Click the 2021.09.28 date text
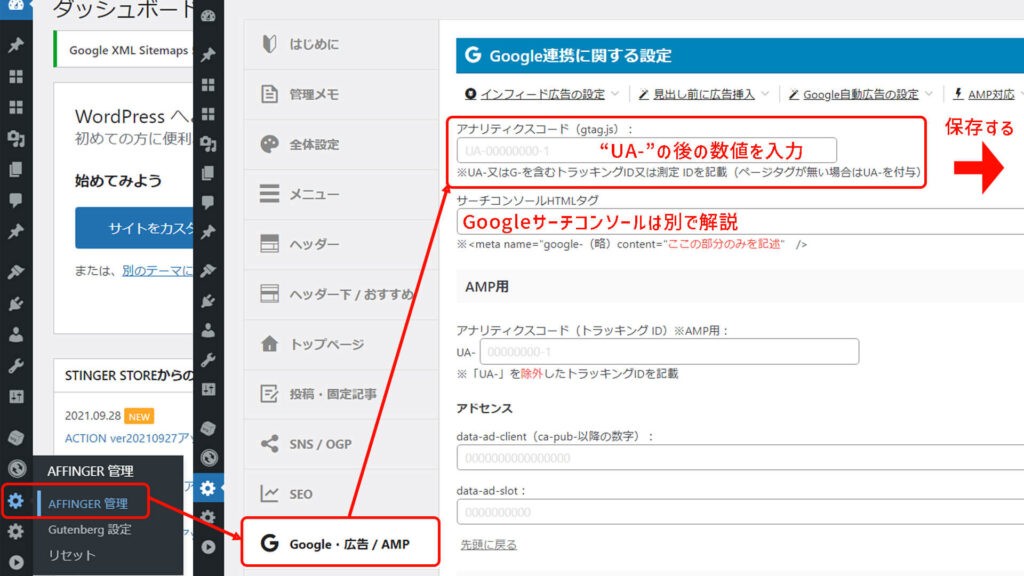Viewport: 1024px width, 576px height. (x=93, y=416)
